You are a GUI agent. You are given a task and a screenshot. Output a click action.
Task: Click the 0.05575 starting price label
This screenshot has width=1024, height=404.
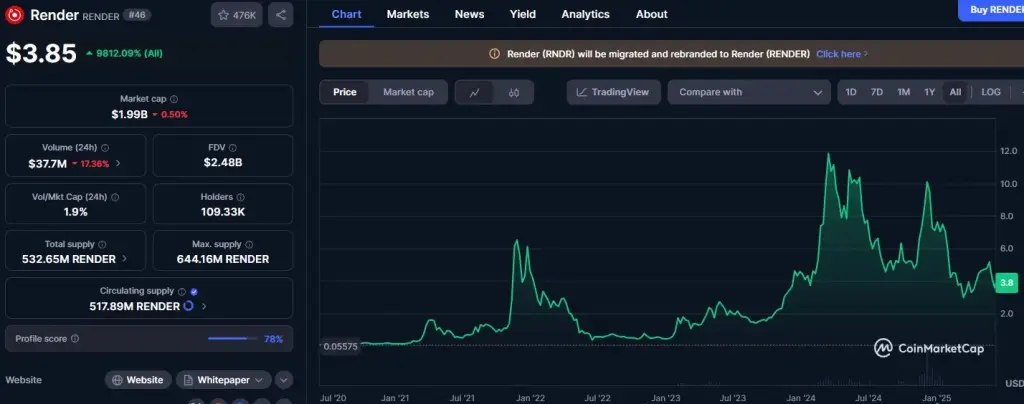coord(340,347)
